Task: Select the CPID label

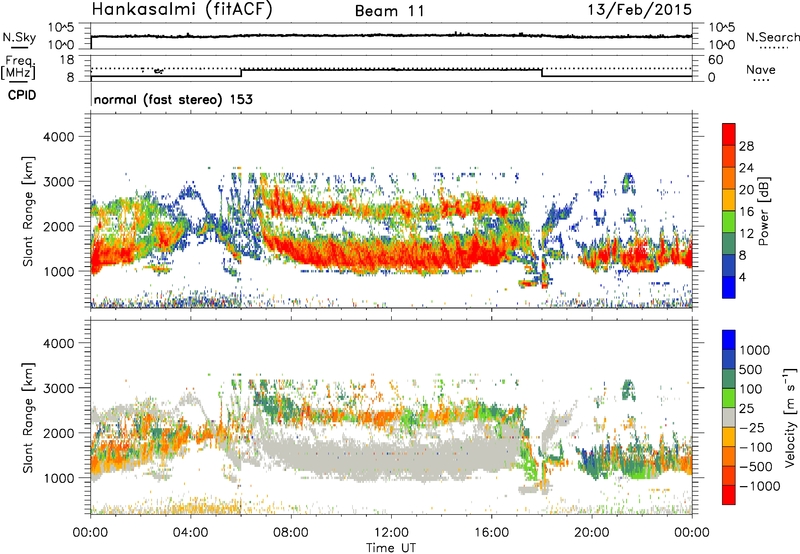Action: [22, 95]
